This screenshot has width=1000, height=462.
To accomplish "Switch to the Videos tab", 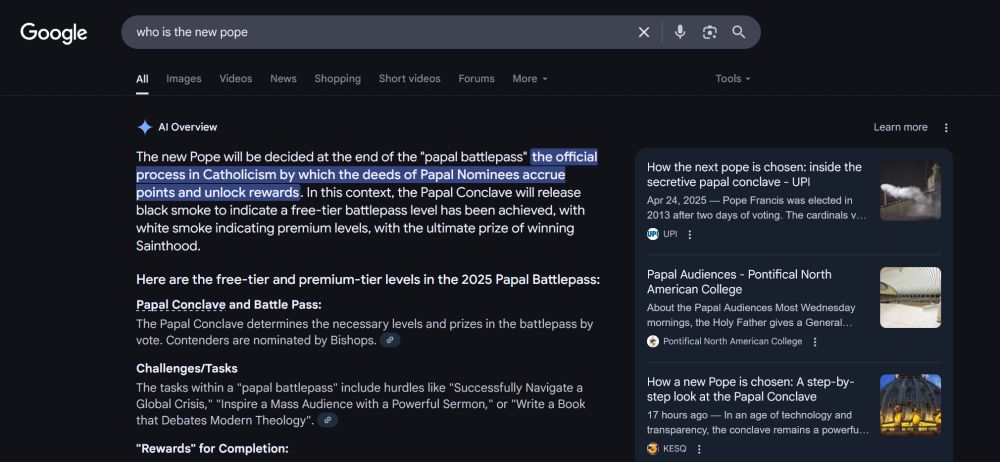I will [235, 78].
